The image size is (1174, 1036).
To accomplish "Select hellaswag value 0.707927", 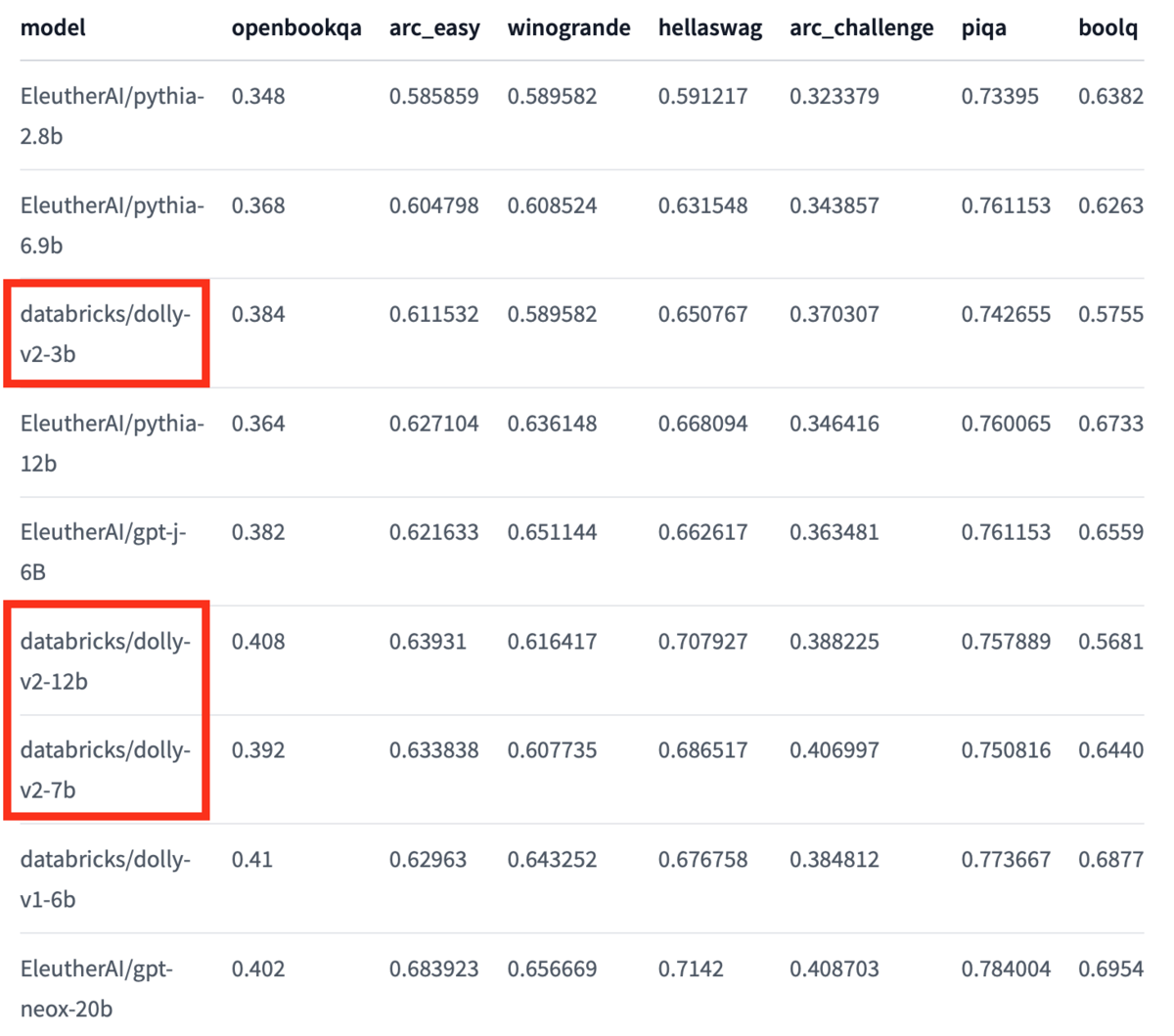I will [703, 642].
